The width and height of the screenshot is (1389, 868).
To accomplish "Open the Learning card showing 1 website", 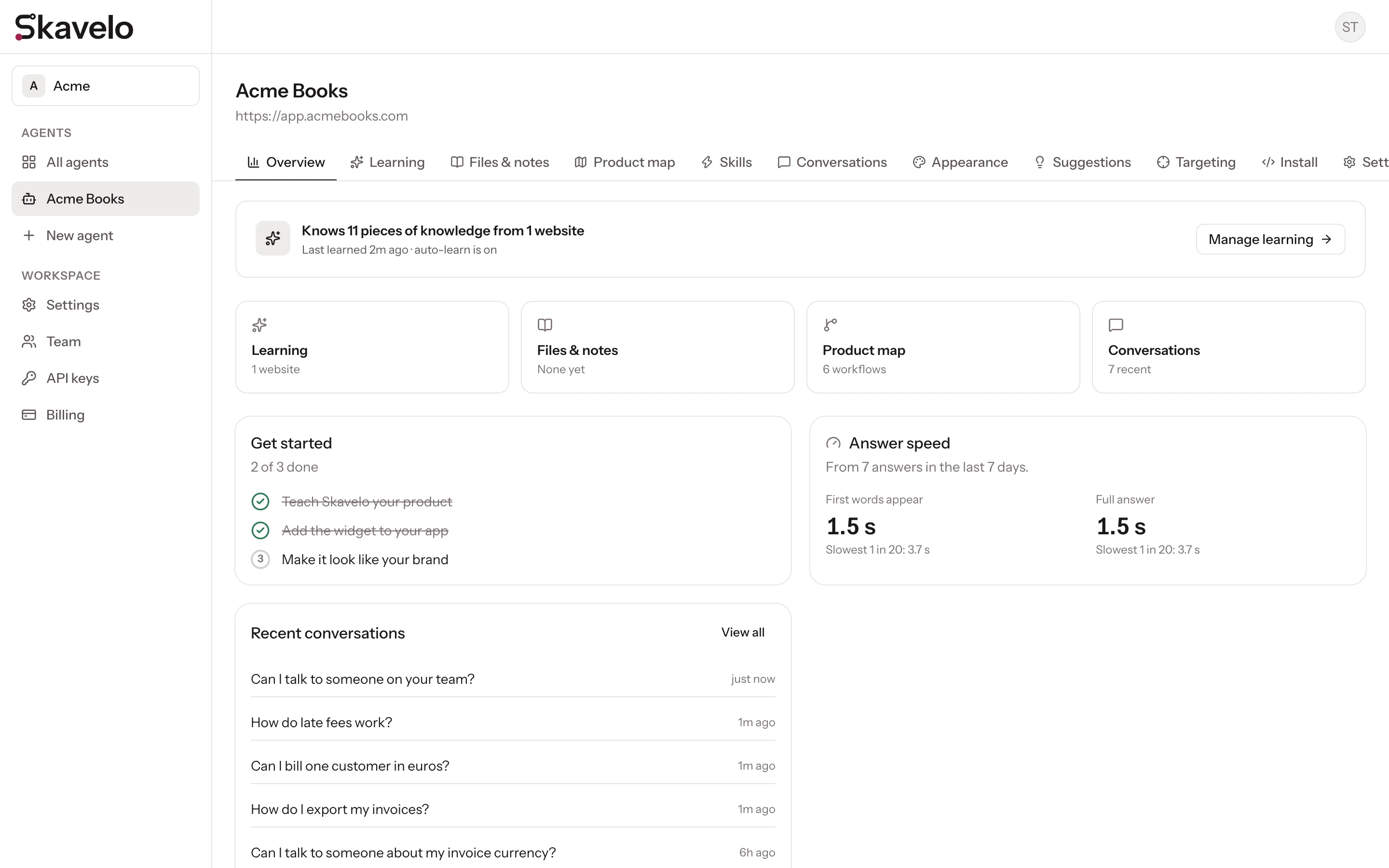I will click(x=372, y=347).
